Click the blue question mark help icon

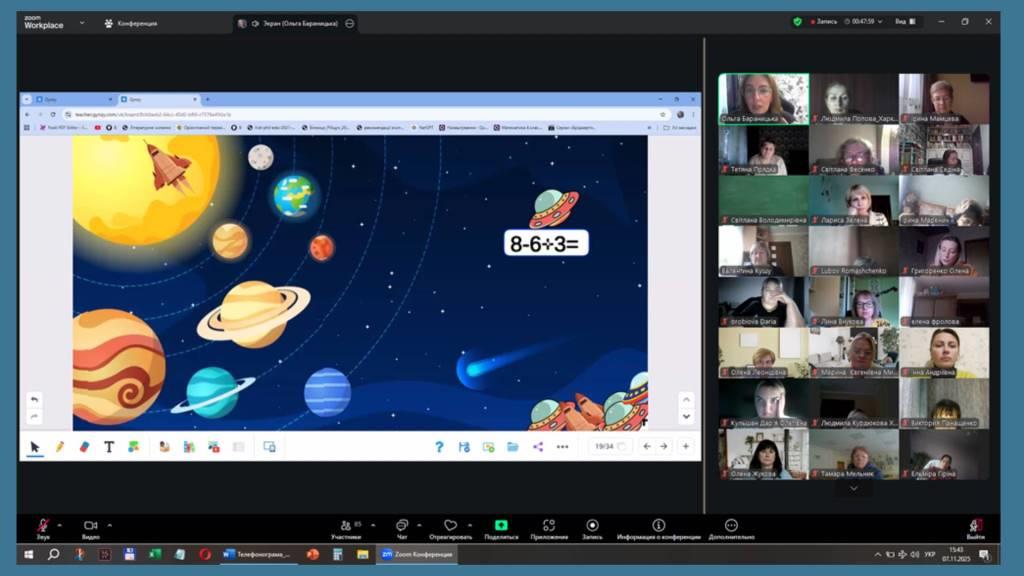(x=439, y=447)
